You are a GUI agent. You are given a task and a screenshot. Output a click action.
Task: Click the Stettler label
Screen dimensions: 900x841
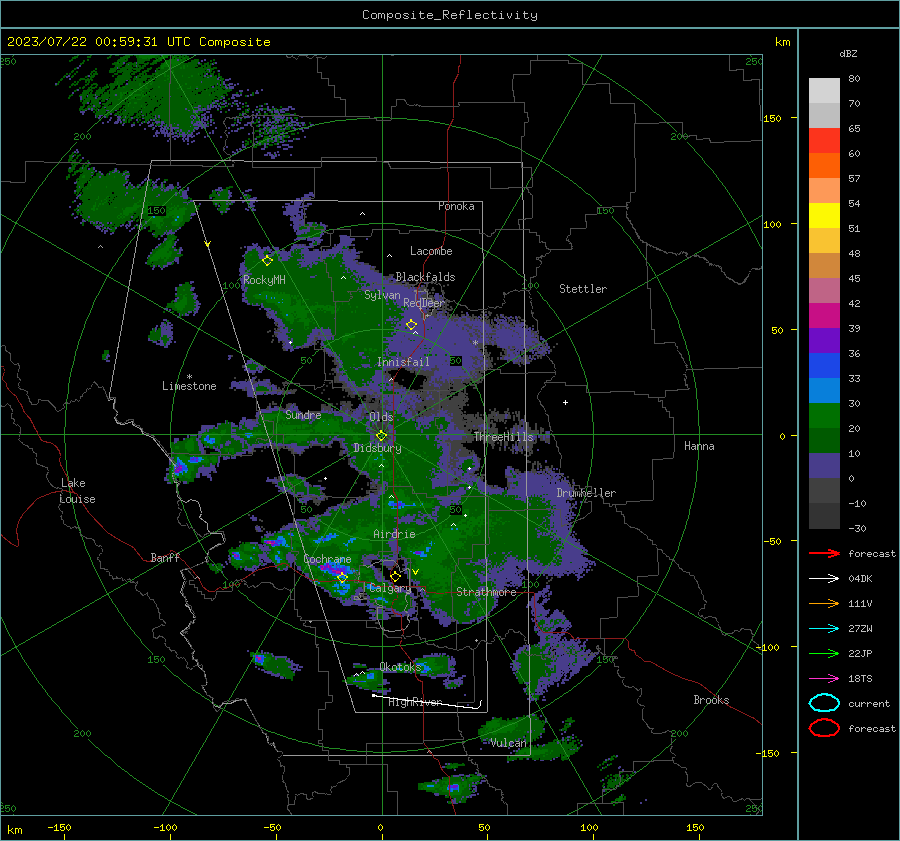coord(583,289)
